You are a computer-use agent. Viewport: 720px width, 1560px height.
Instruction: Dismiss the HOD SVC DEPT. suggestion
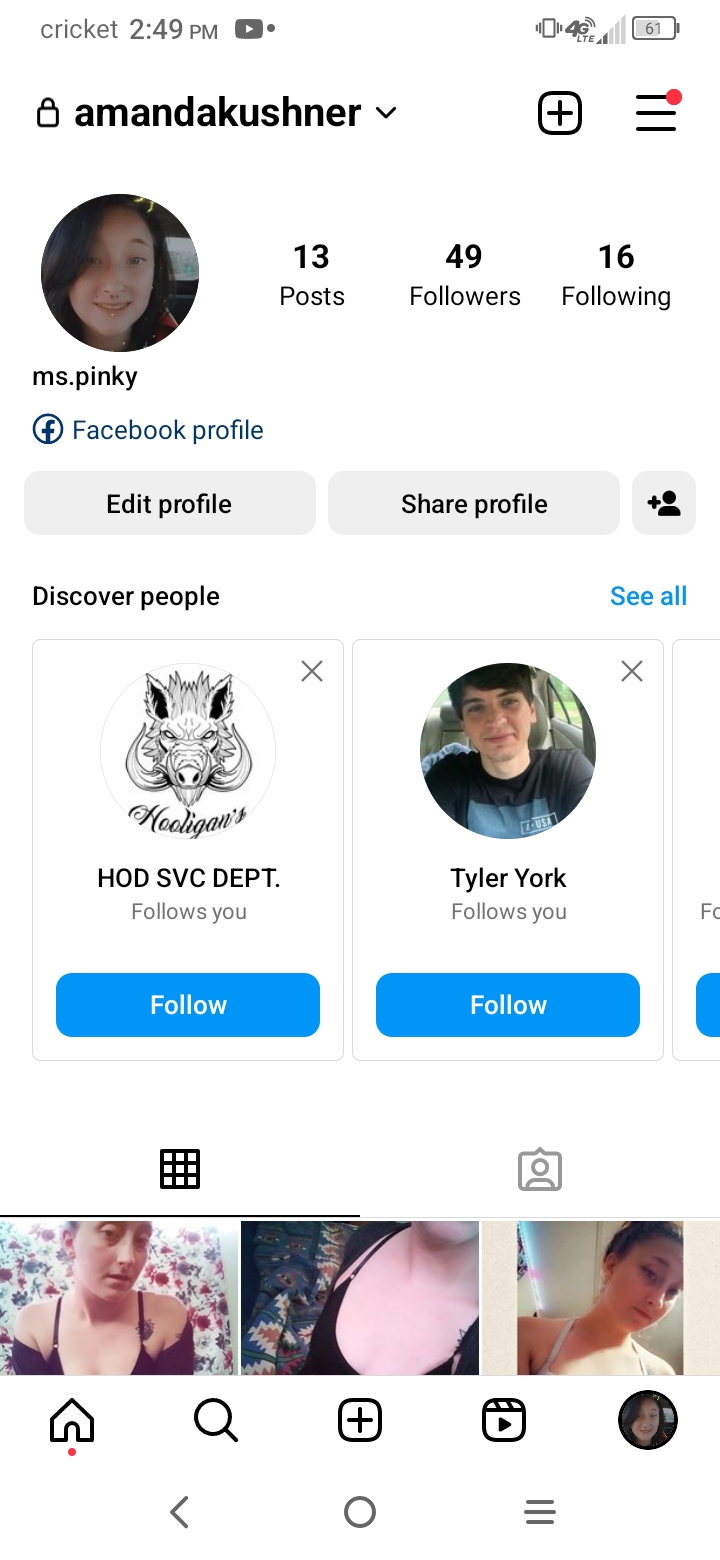[312, 671]
